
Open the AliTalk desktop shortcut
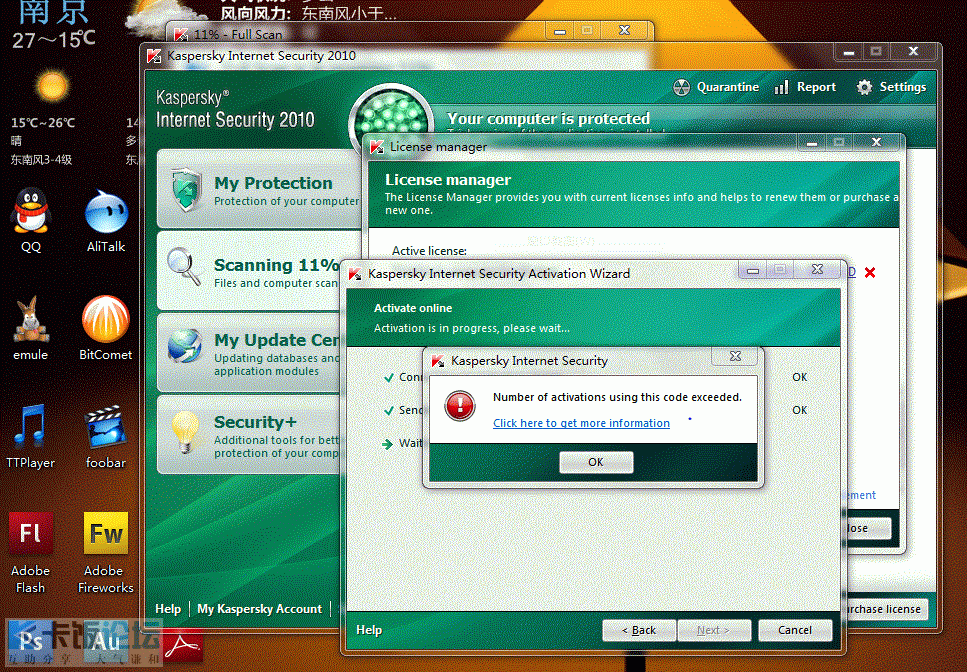(x=106, y=220)
